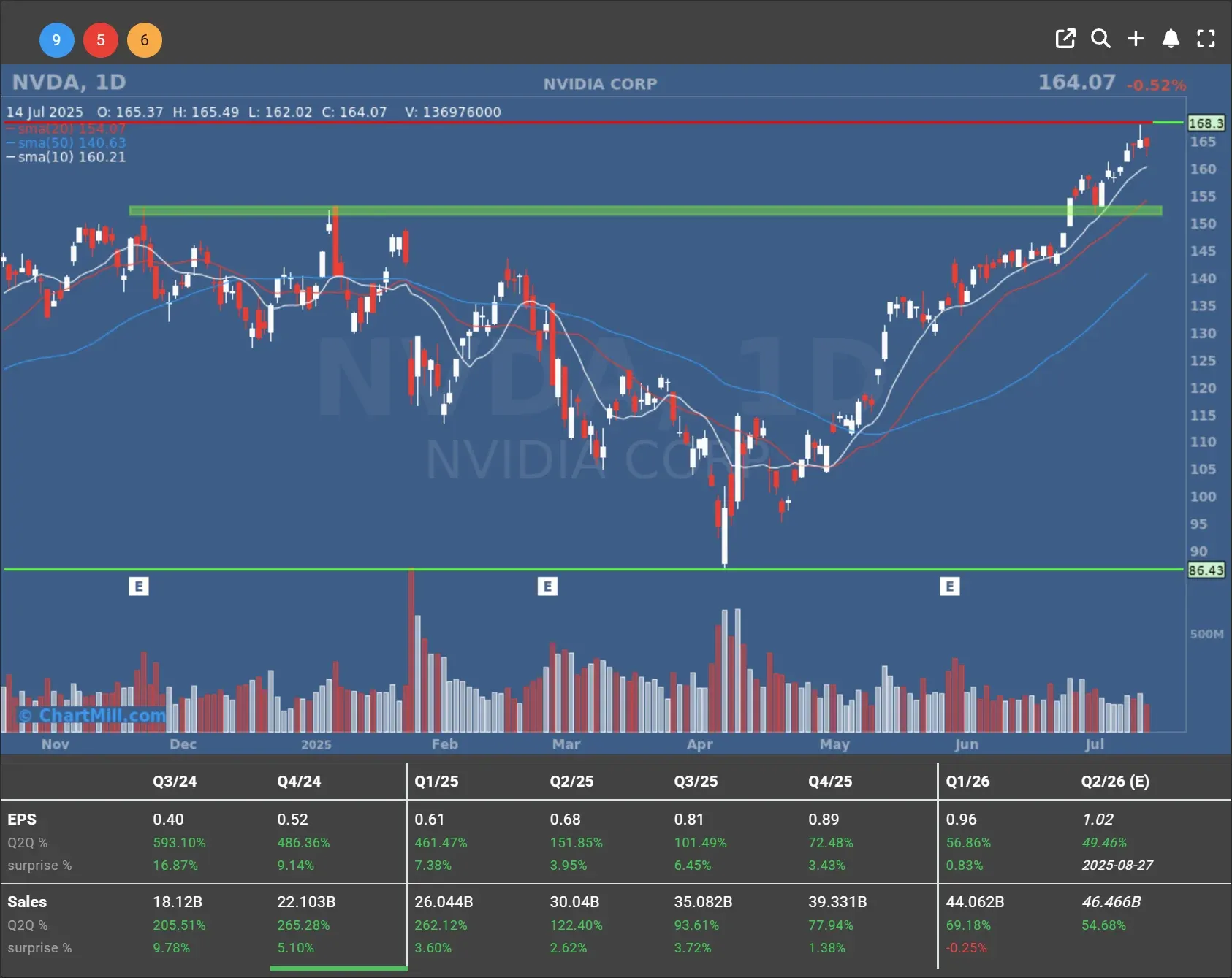The image size is (1232, 978).
Task: Click the Q1/26 column header
Action: click(x=967, y=781)
